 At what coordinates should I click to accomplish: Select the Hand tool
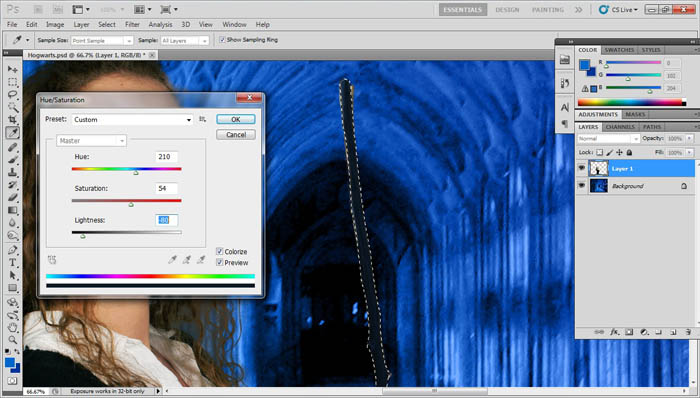point(12,328)
